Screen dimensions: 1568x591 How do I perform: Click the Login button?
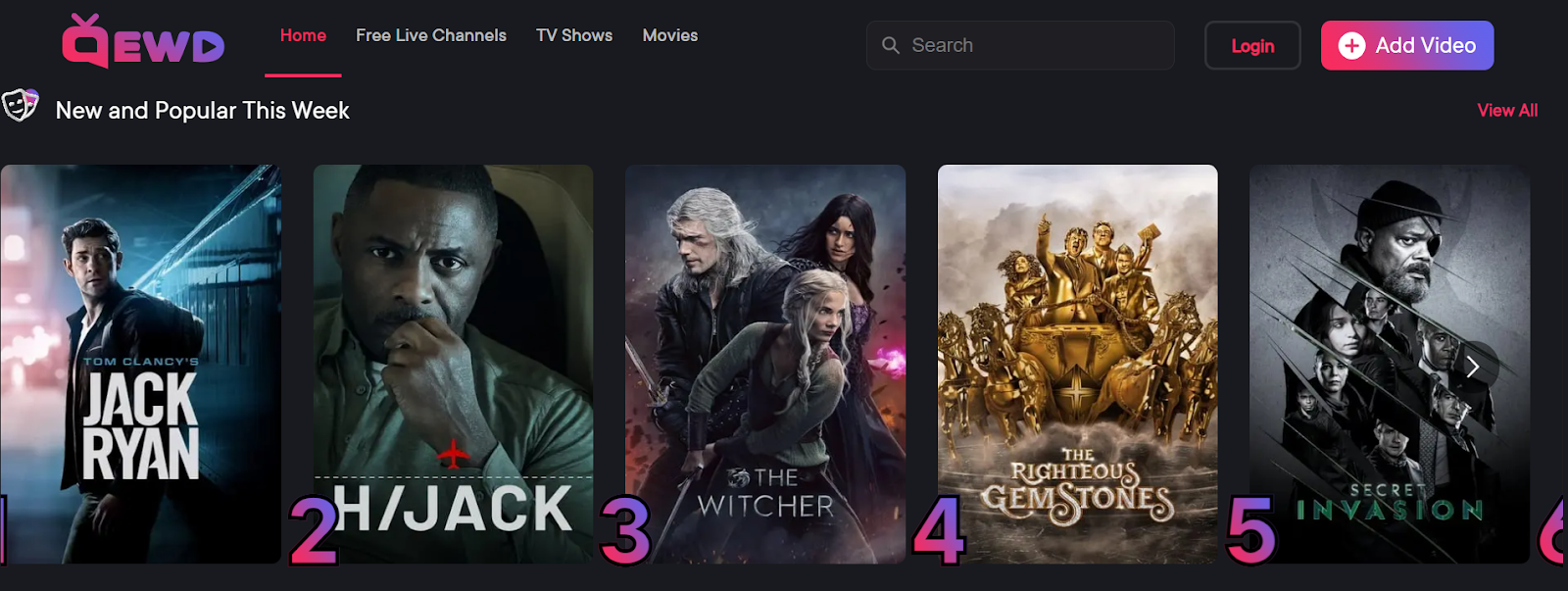click(1252, 45)
